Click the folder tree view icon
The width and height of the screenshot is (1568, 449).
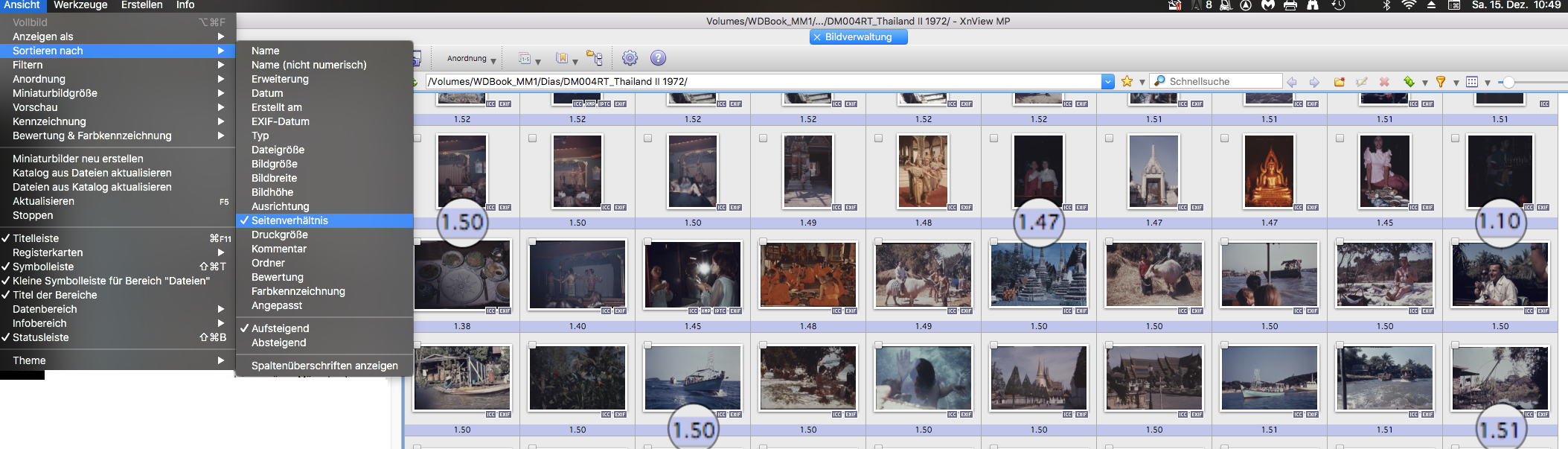pos(594,58)
